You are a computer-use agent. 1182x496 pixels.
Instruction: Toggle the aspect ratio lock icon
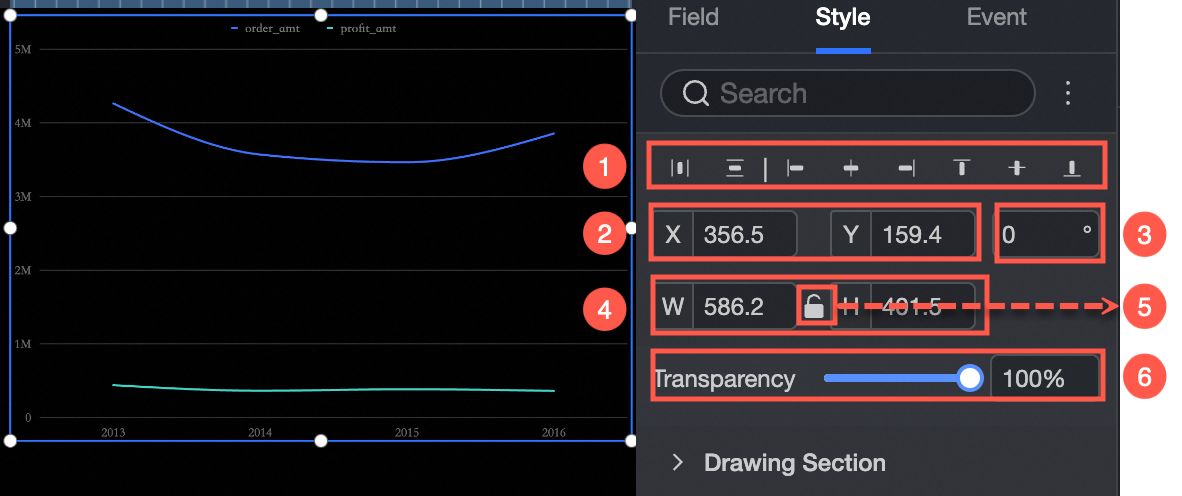tap(813, 307)
